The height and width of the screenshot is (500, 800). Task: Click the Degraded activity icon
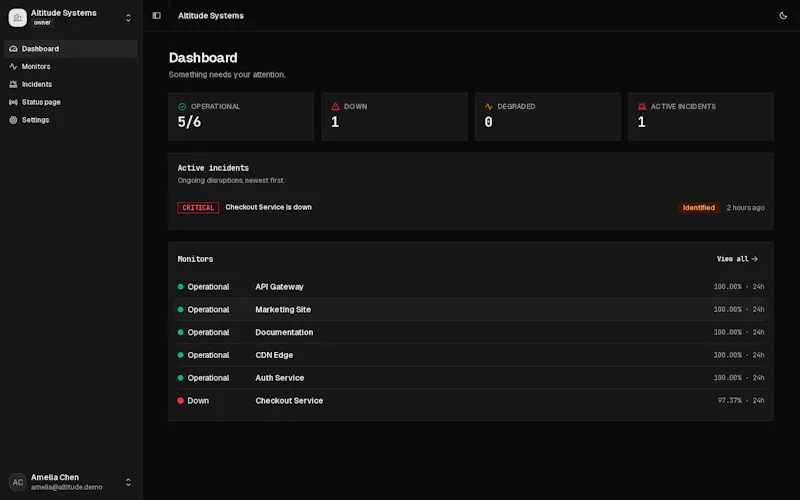[x=489, y=107]
